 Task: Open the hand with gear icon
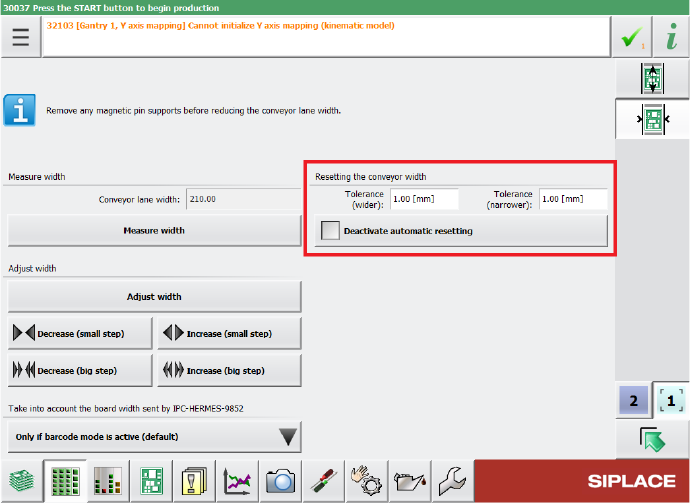click(x=367, y=481)
